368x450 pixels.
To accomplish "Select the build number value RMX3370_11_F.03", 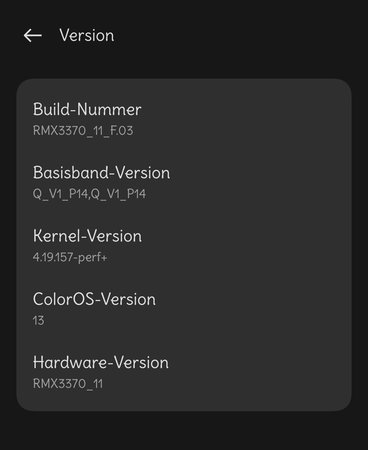I will click(x=83, y=130).
